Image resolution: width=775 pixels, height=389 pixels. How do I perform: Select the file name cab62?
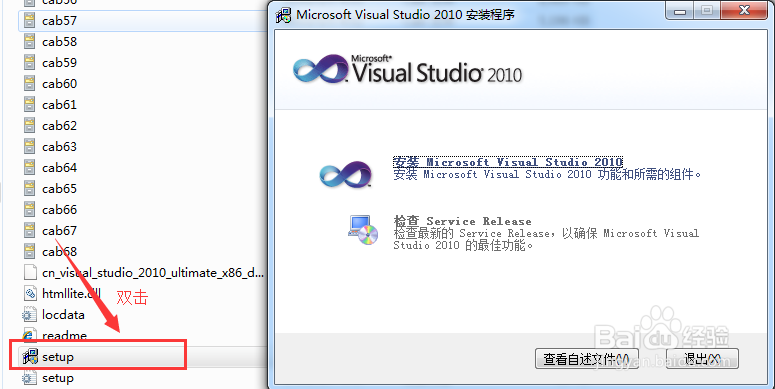60,126
